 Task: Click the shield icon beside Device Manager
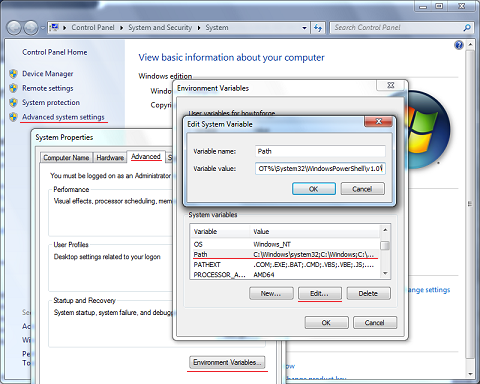tap(13, 74)
